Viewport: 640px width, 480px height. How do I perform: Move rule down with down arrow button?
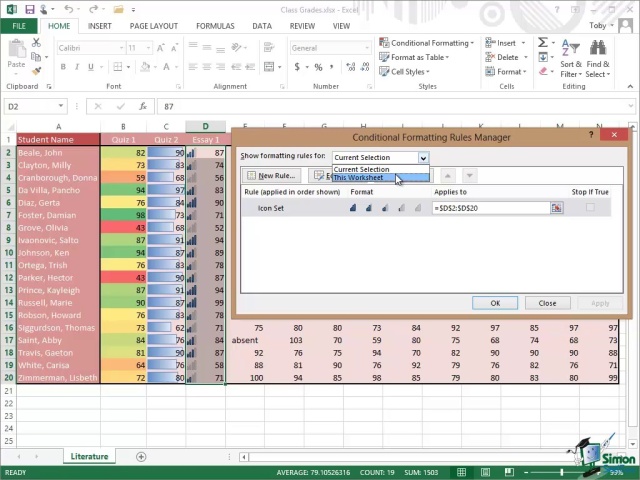pyautogui.click(x=469, y=176)
